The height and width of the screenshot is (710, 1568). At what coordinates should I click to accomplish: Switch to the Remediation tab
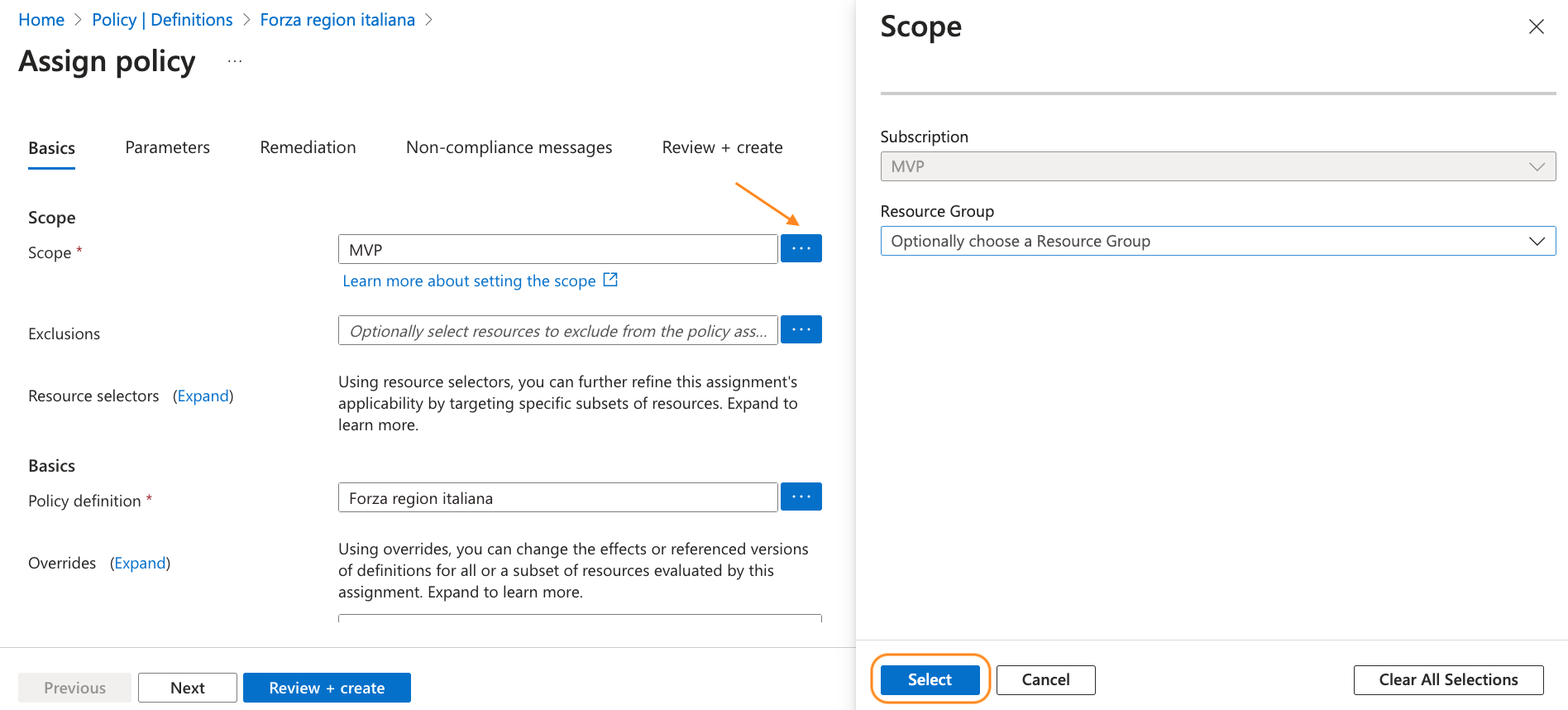pos(308,147)
